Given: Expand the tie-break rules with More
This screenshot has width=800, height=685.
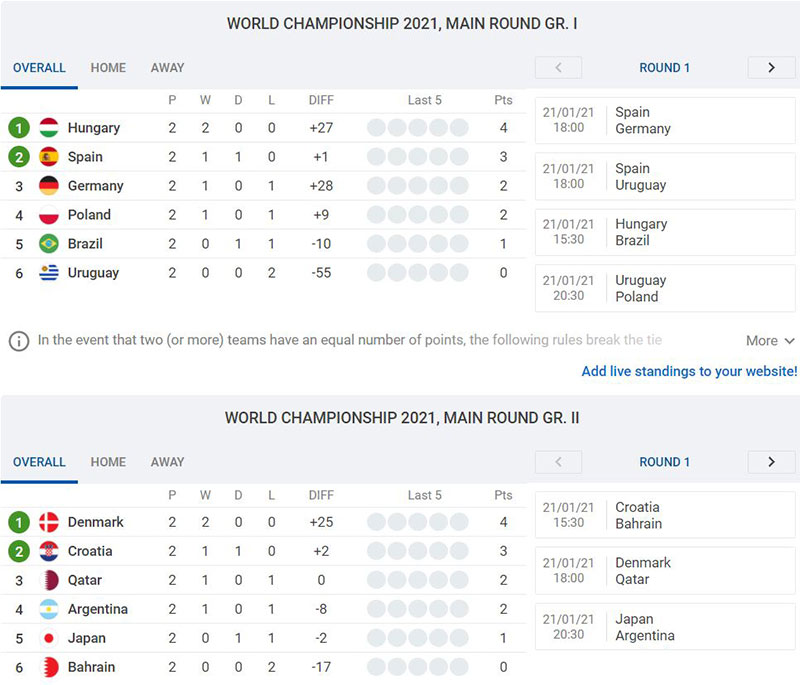Looking at the screenshot, I should click(x=770, y=341).
